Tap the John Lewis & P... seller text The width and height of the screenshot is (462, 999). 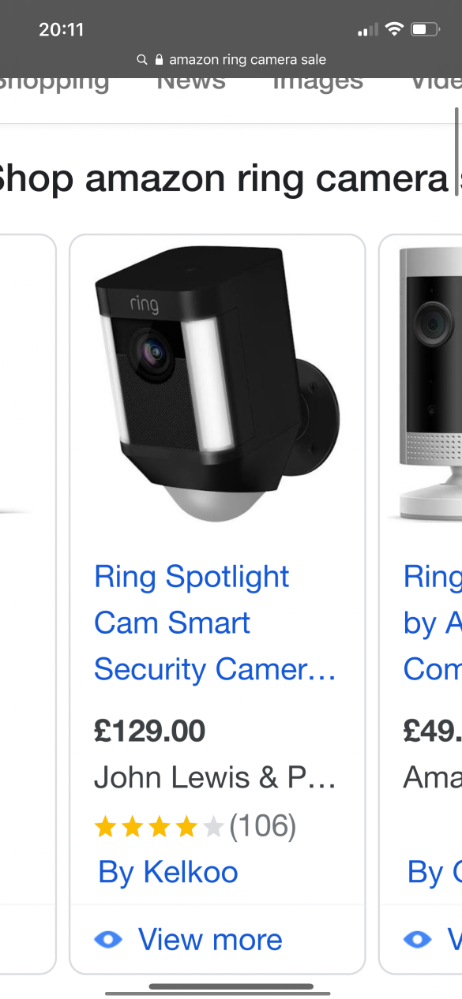(215, 778)
